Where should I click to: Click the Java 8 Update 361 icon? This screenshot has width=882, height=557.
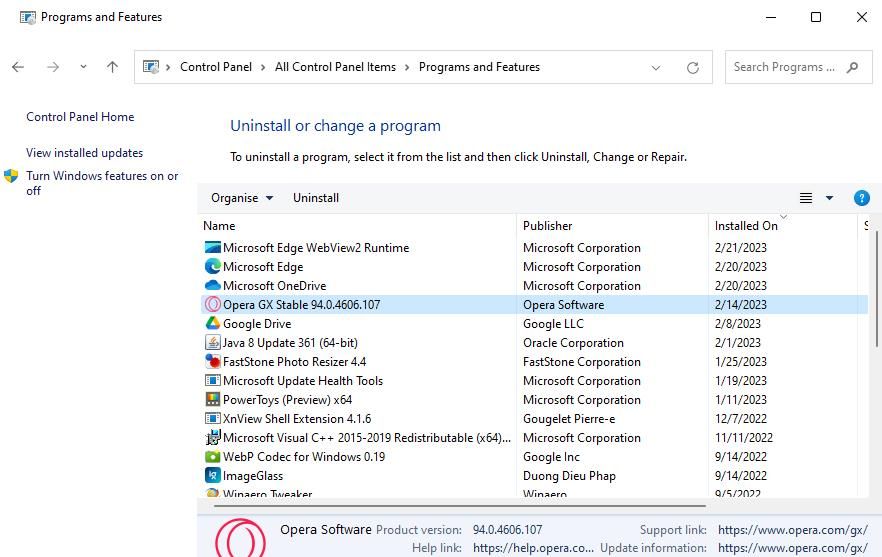(213, 343)
